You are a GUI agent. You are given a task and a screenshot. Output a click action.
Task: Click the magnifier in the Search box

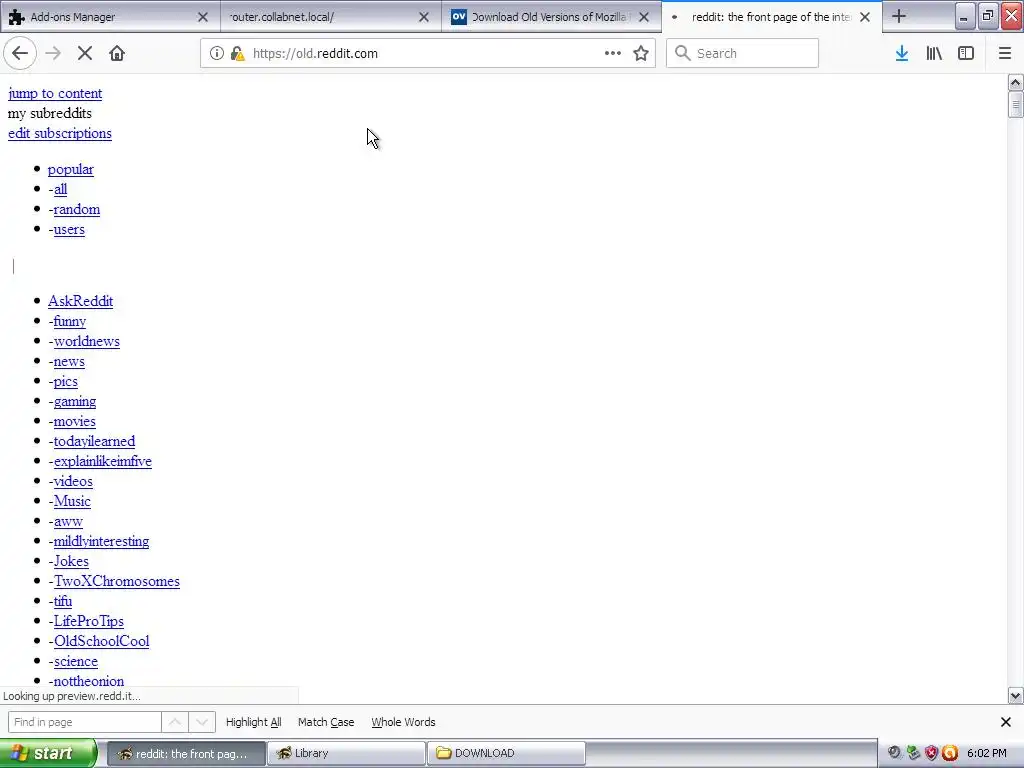click(682, 53)
